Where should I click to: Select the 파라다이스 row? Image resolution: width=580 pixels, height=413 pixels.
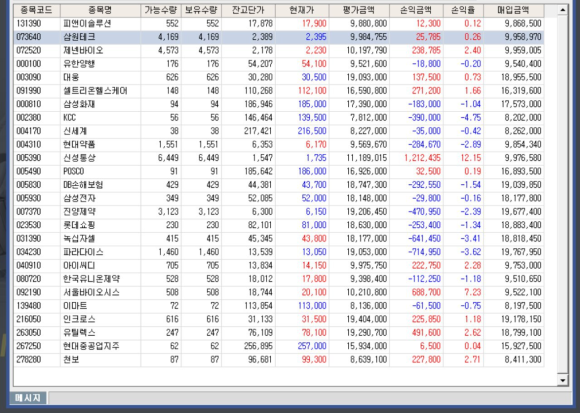pyautogui.click(x=279, y=252)
